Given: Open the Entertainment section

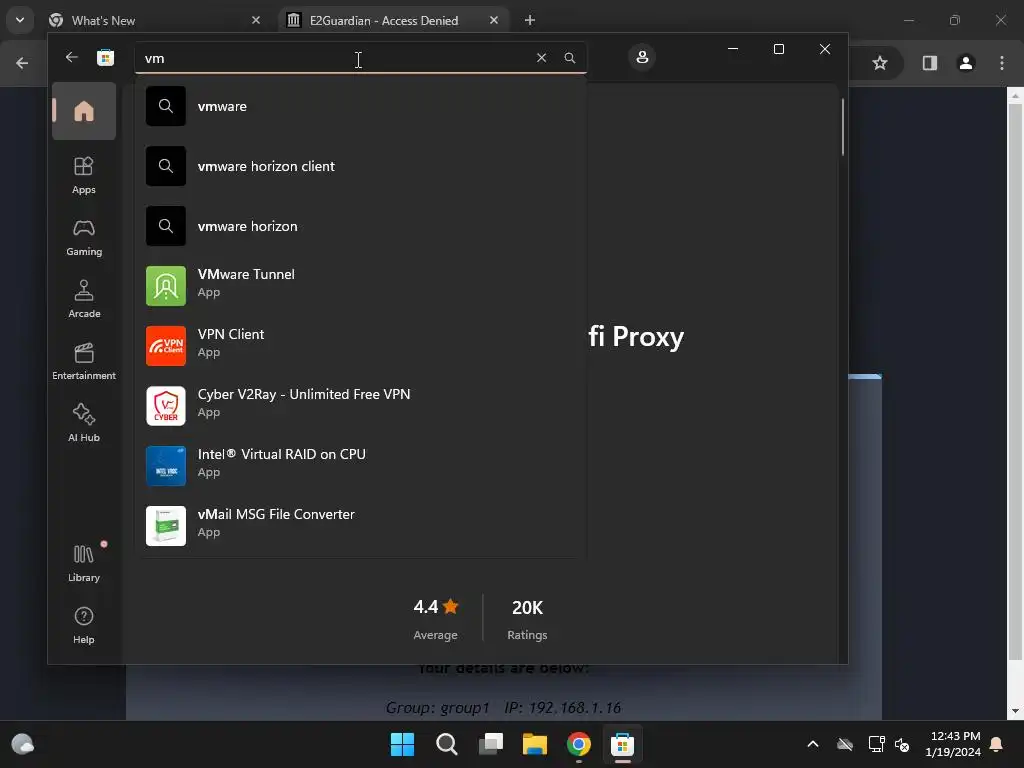Looking at the screenshot, I should pyautogui.click(x=84, y=361).
